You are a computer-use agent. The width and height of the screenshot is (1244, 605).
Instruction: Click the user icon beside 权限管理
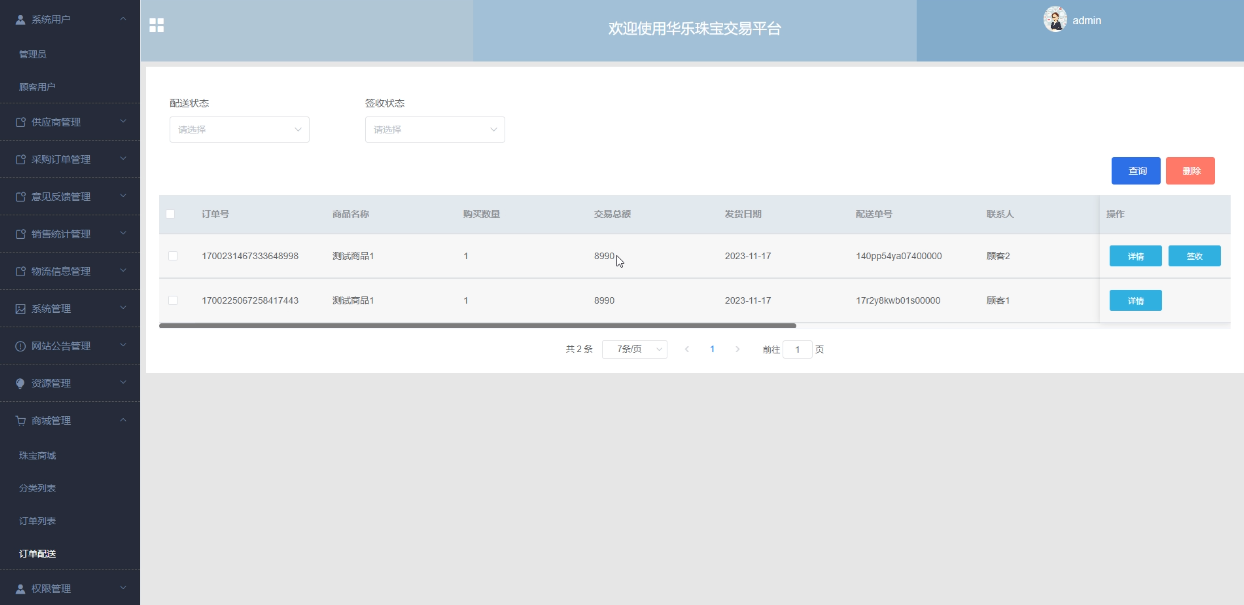21,588
